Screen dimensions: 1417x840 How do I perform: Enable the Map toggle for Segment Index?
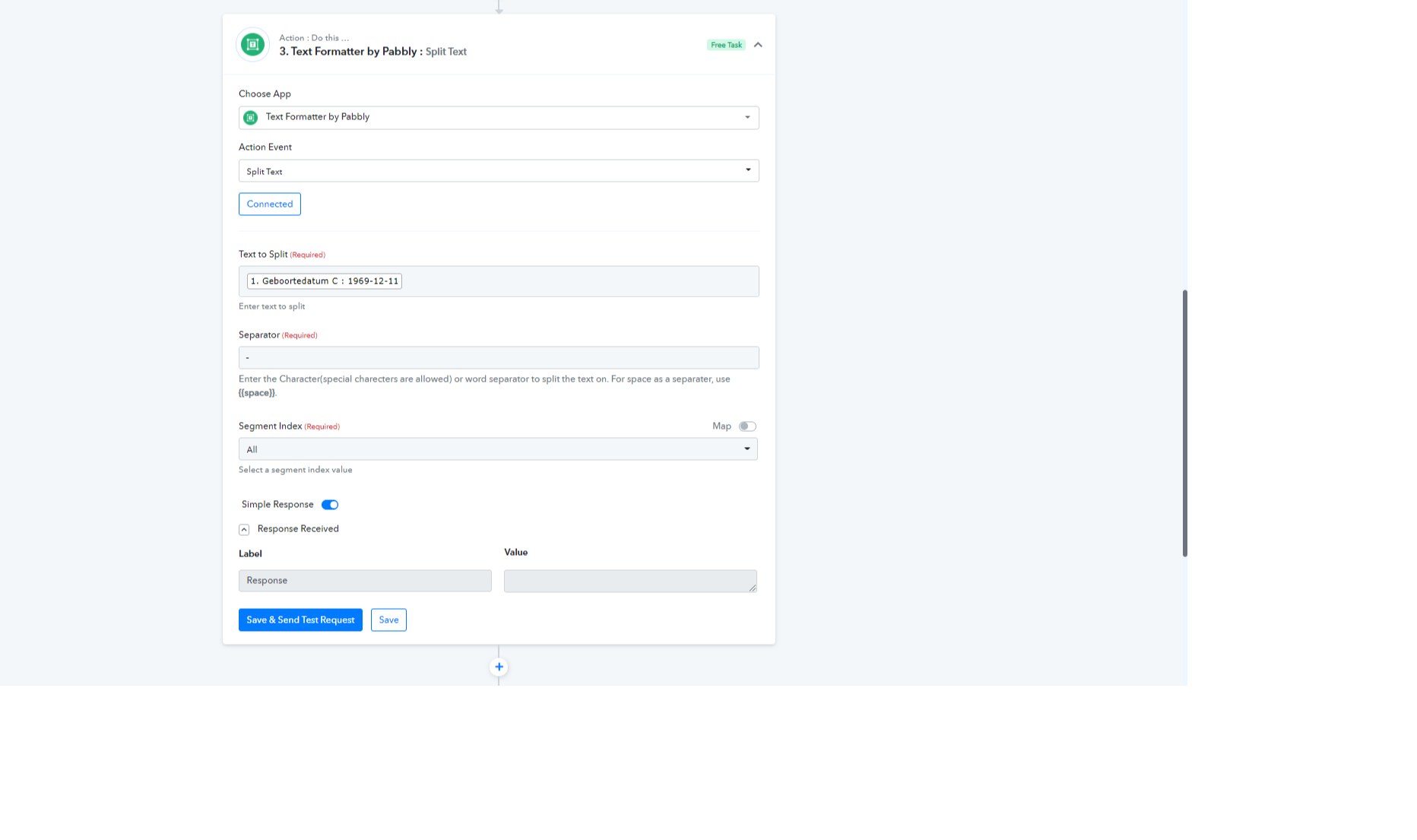point(747,426)
